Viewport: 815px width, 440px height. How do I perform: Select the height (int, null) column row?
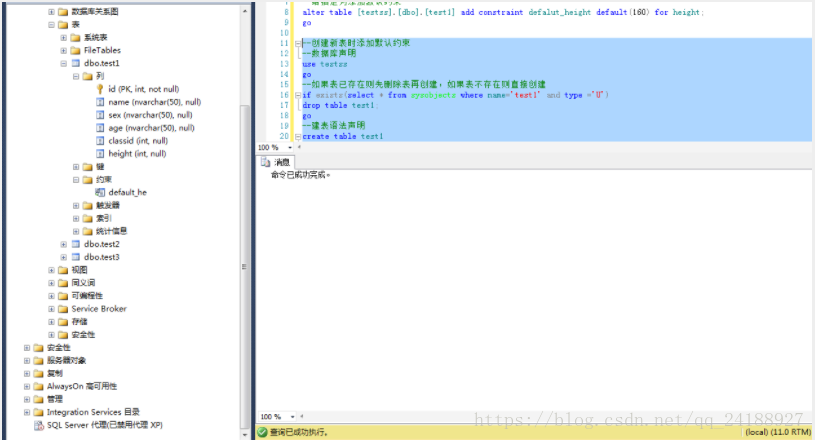pyautogui.click(x=137, y=154)
